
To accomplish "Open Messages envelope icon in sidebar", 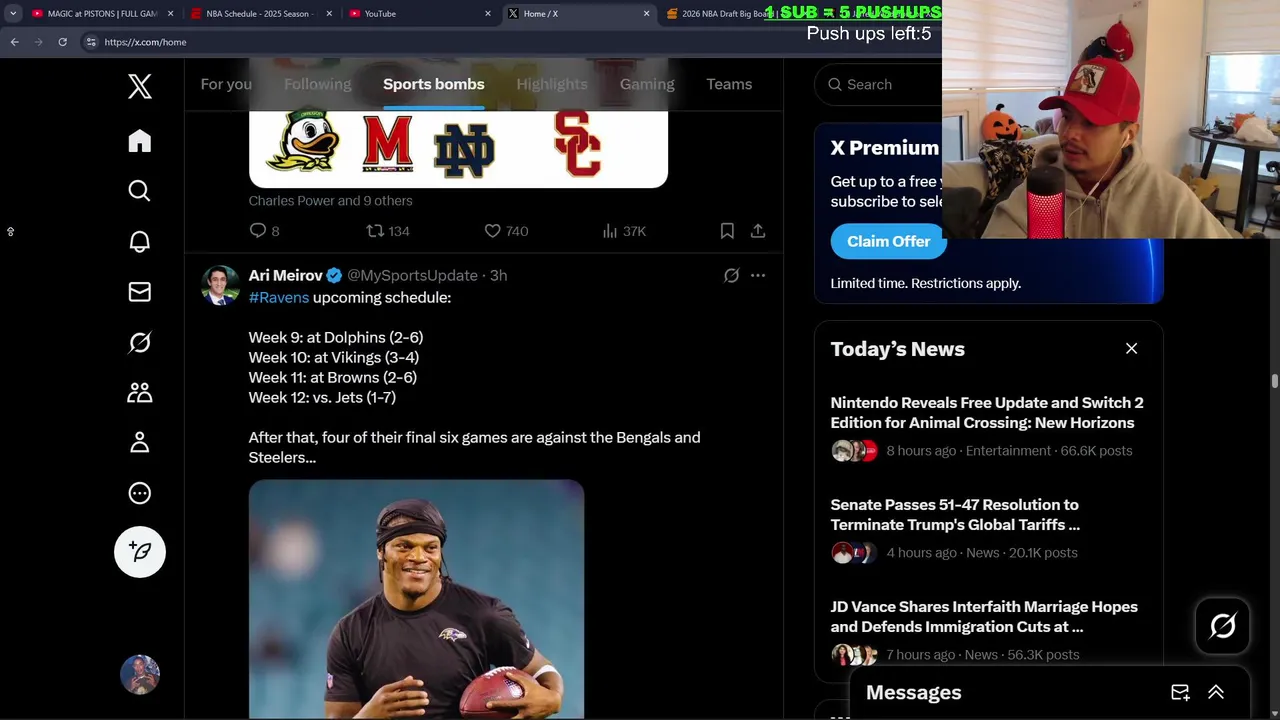I will pyautogui.click(x=140, y=292).
